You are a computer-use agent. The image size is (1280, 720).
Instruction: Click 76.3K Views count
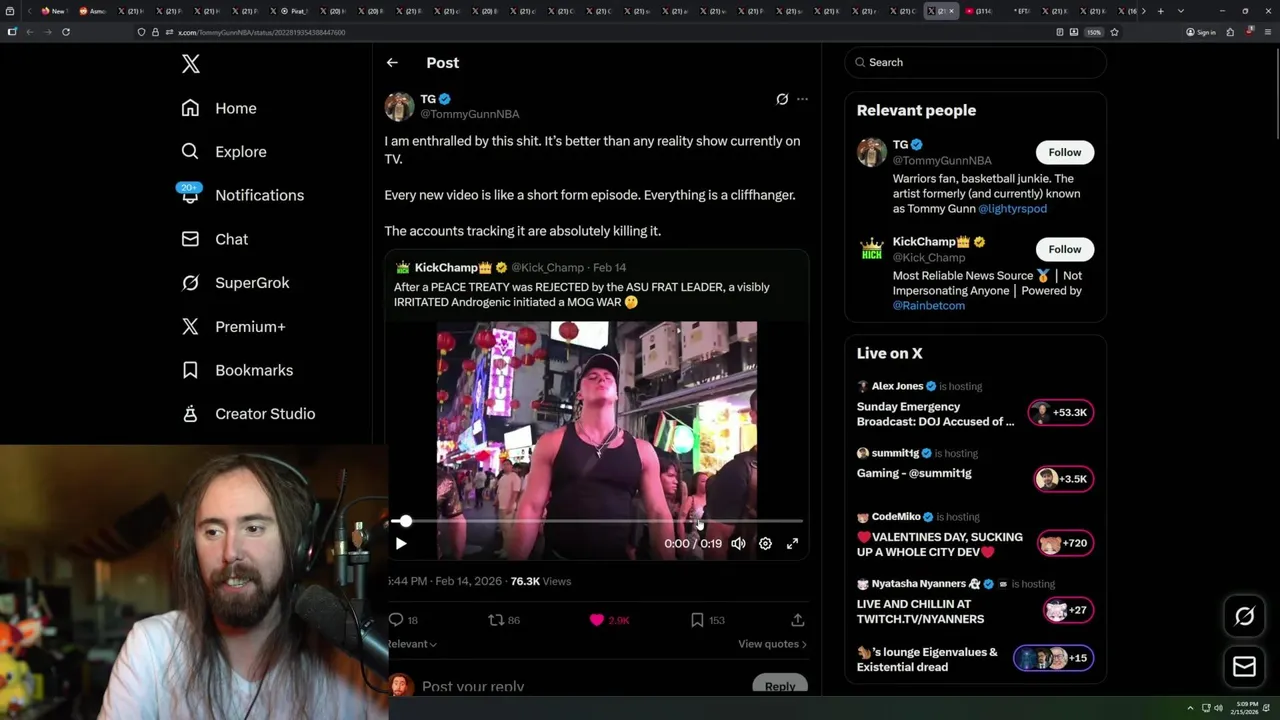[540, 581]
